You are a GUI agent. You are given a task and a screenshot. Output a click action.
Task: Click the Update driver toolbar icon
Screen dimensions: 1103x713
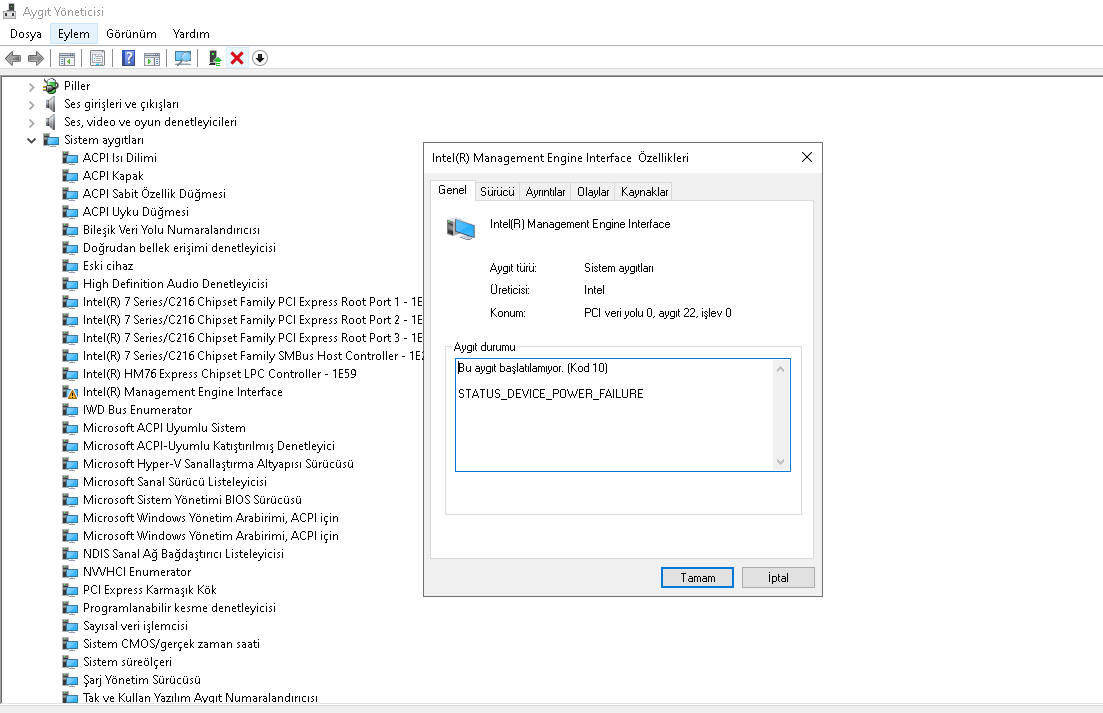click(x=215, y=58)
